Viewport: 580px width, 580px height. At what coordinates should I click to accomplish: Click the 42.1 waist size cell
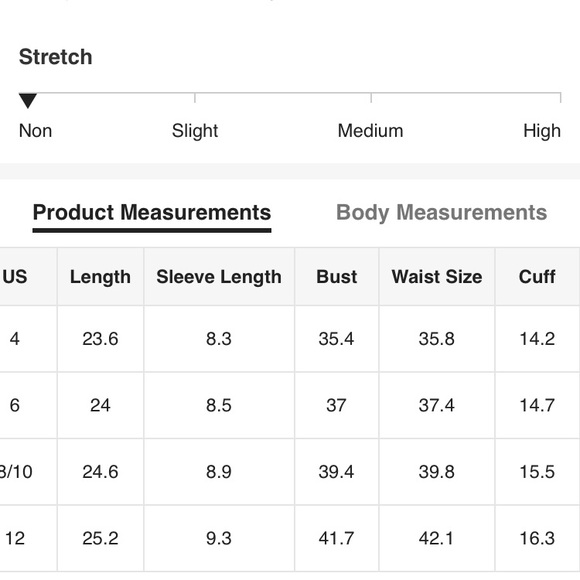click(x=437, y=538)
